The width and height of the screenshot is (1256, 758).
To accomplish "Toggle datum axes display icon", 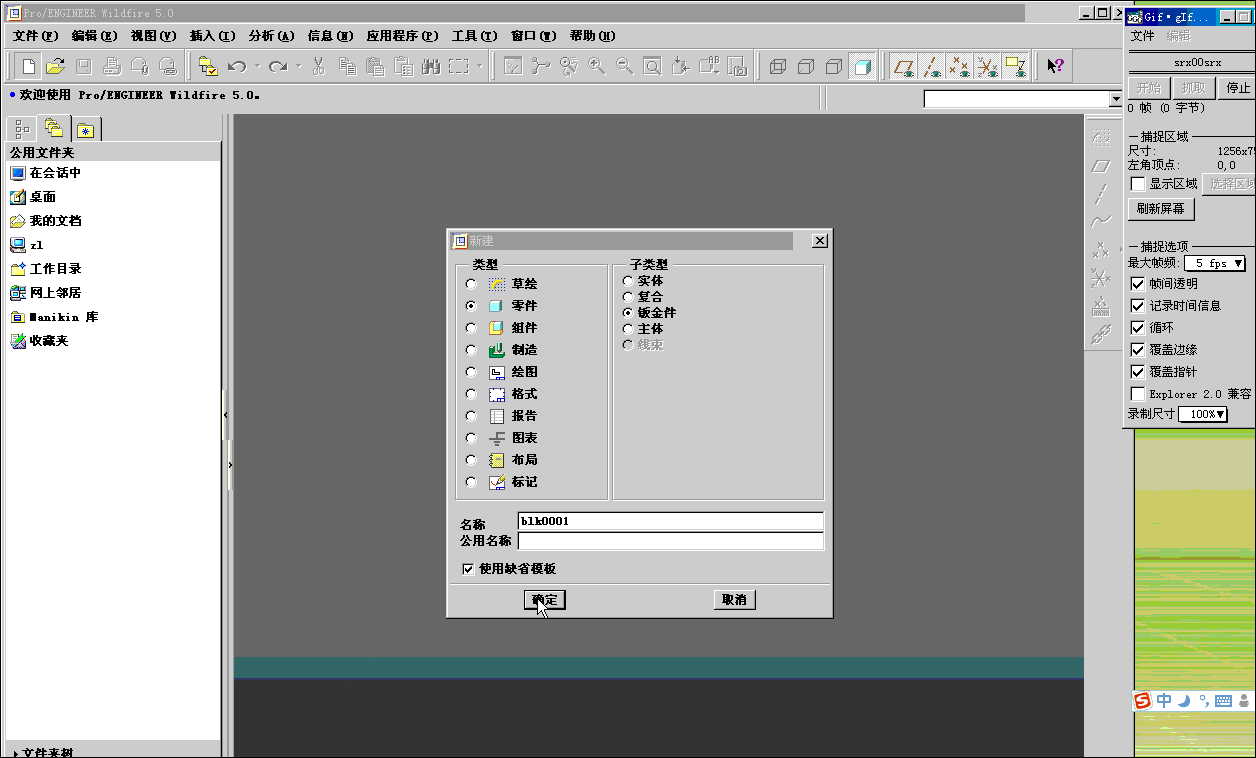I will (x=932, y=66).
